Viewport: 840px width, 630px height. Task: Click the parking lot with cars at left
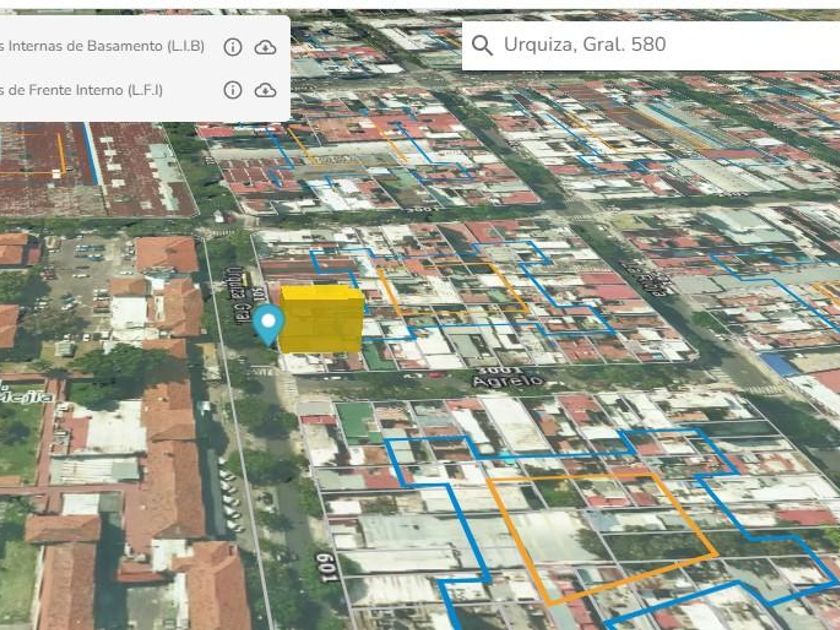75,278
